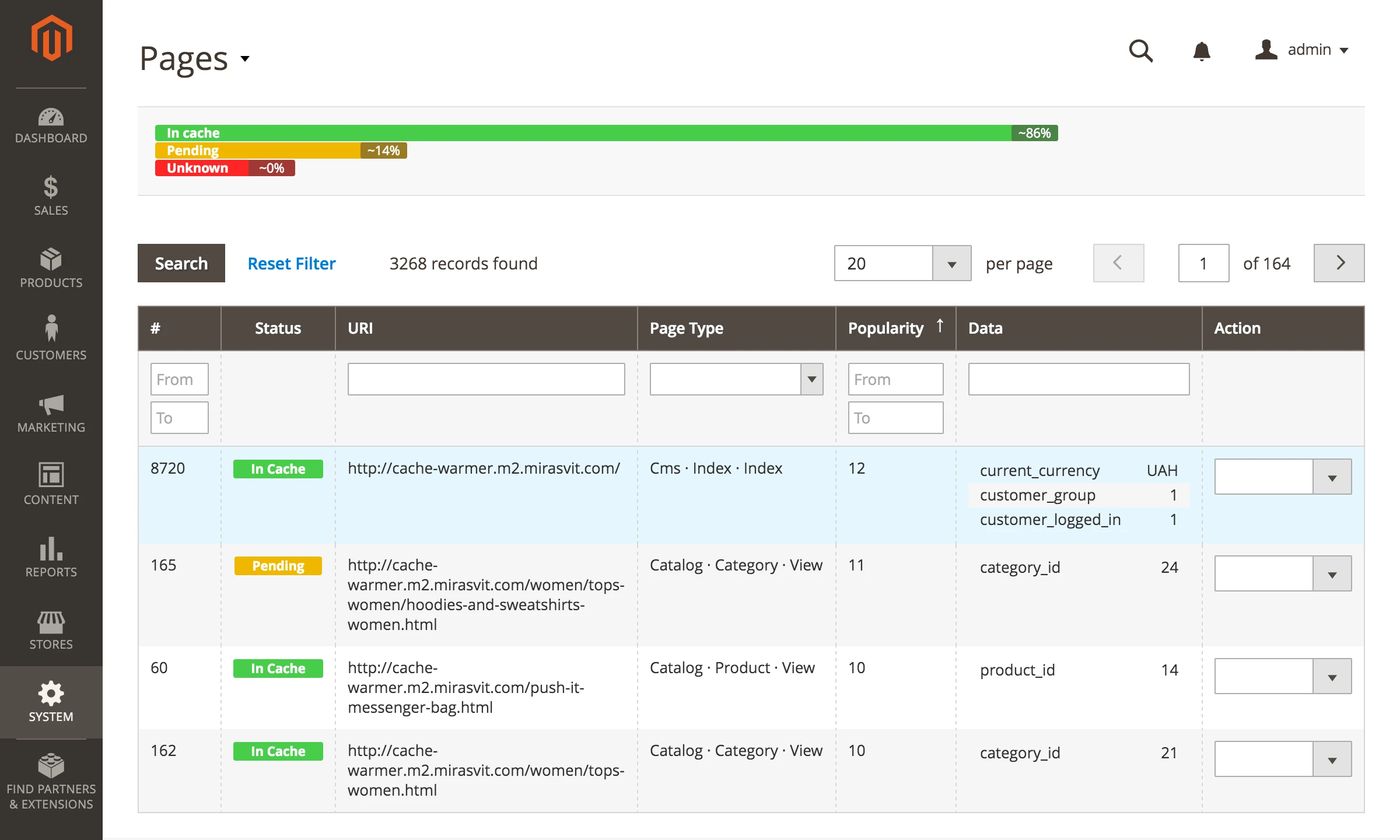Select Sales in the sidebar

51,195
